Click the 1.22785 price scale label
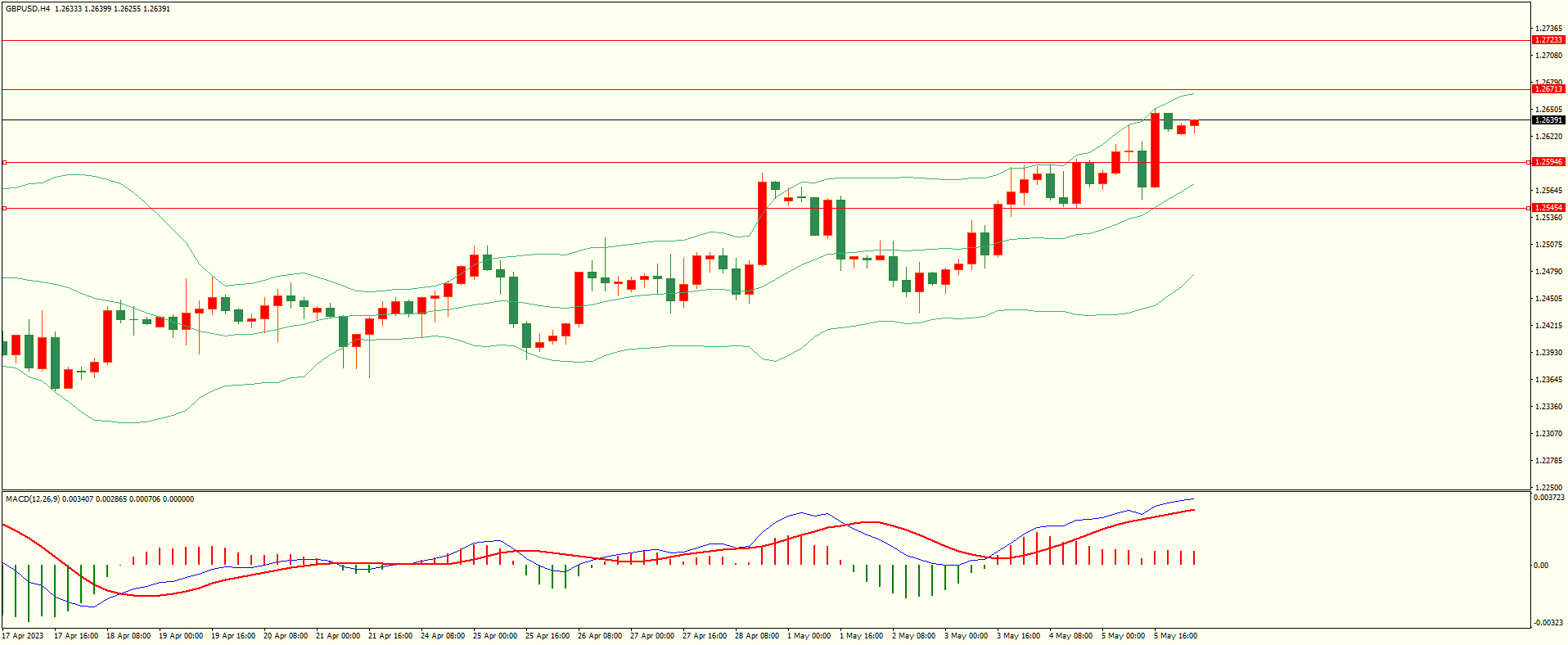1568x645 pixels. click(x=1548, y=461)
